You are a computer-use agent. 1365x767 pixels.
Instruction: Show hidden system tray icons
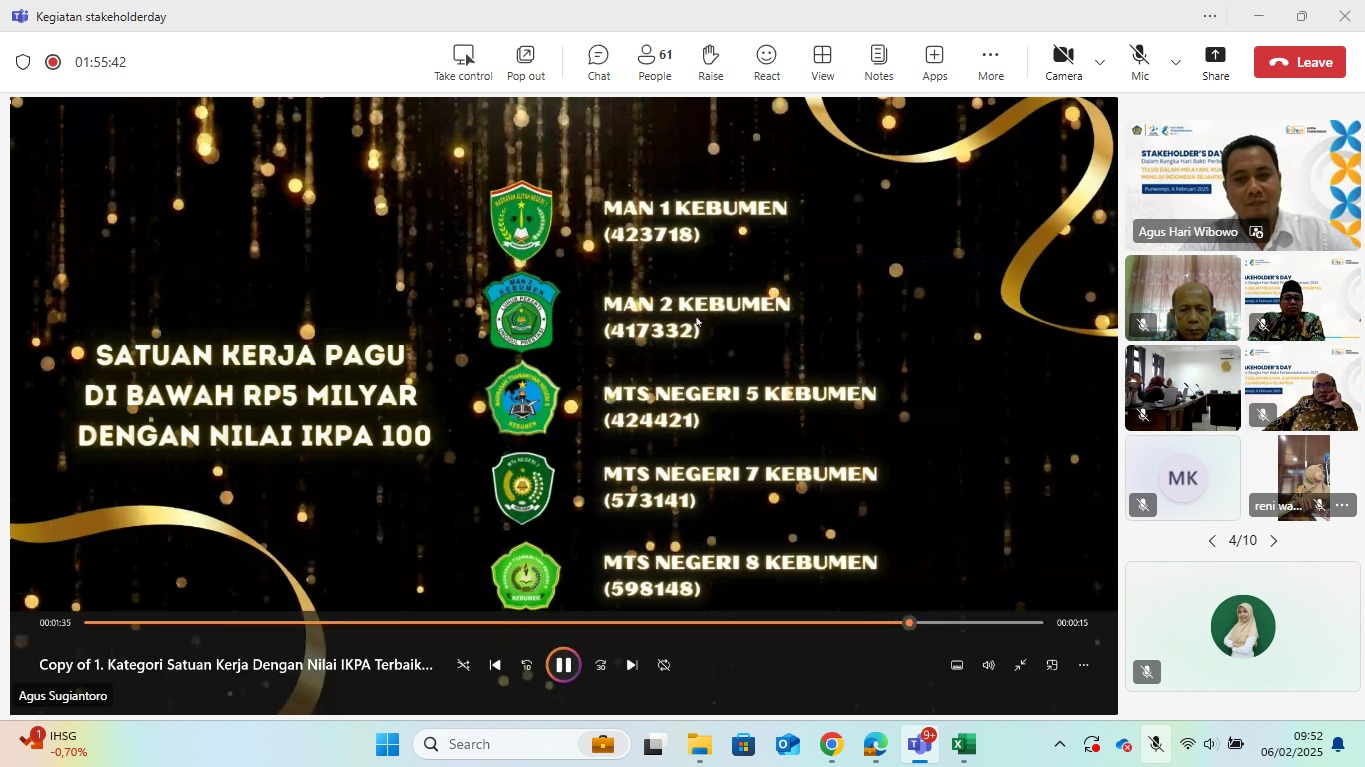(x=1059, y=744)
